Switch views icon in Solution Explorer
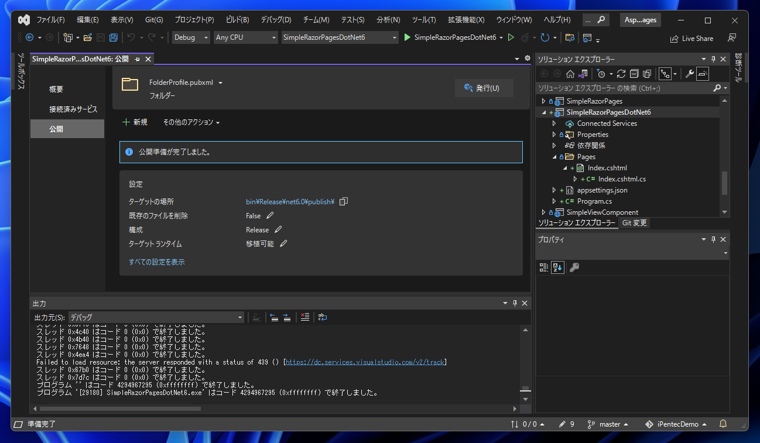The height and width of the screenshot is (443, 760). click(583, 74)
